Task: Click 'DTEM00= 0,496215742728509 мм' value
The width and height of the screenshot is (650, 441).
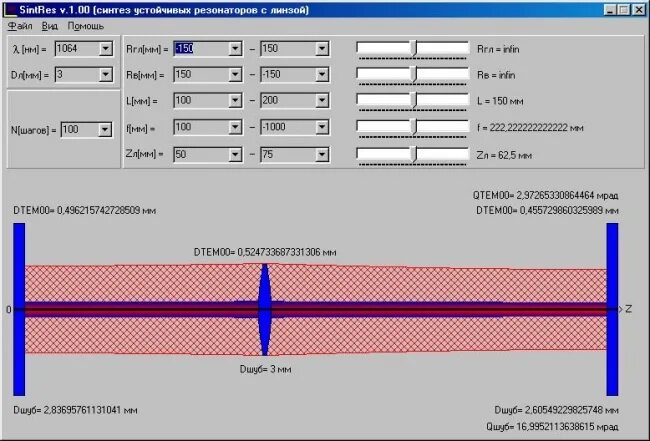Action: tap(85, 211)
